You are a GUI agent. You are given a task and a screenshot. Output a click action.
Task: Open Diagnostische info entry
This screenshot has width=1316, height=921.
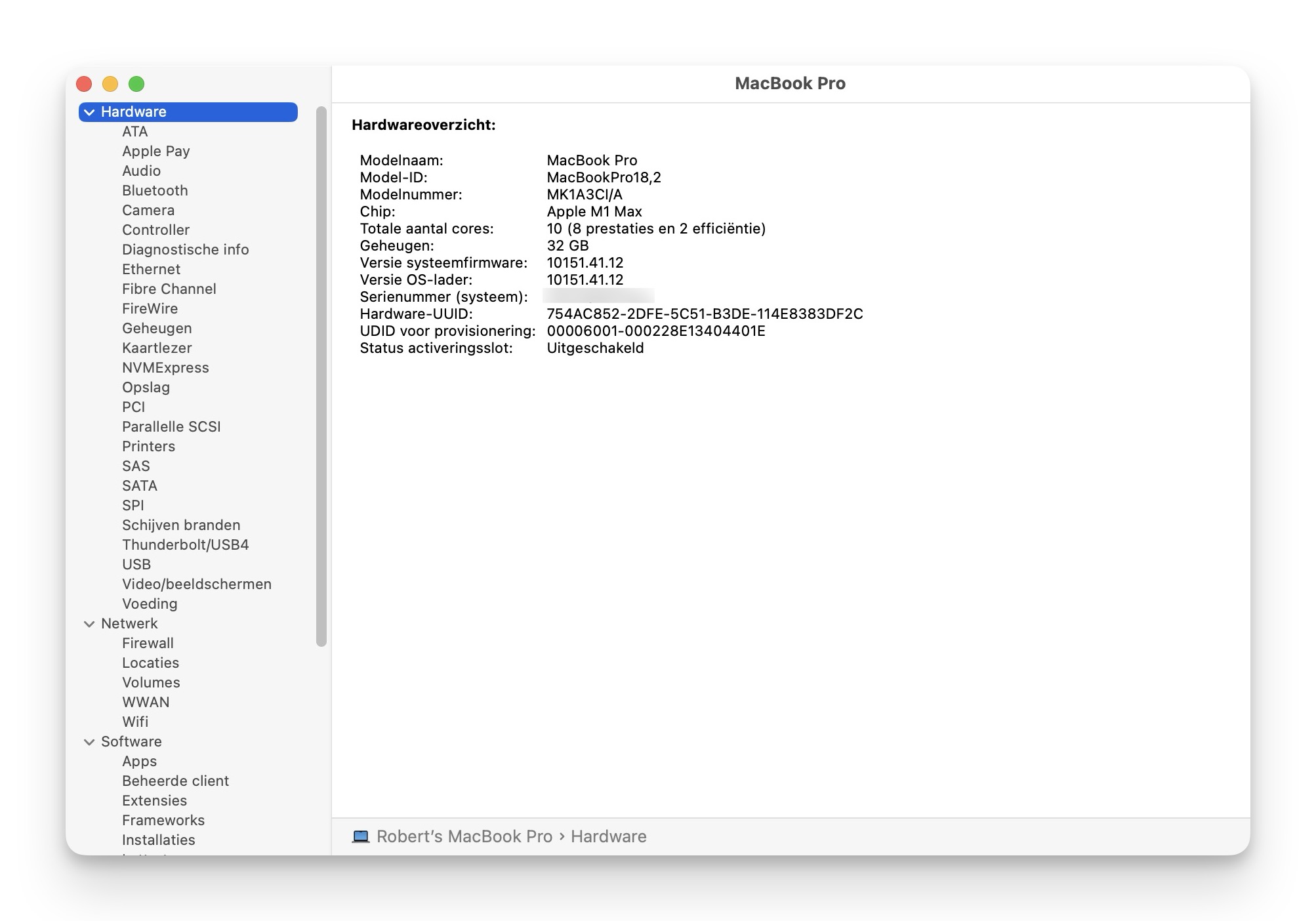click(x=186, y=250)
